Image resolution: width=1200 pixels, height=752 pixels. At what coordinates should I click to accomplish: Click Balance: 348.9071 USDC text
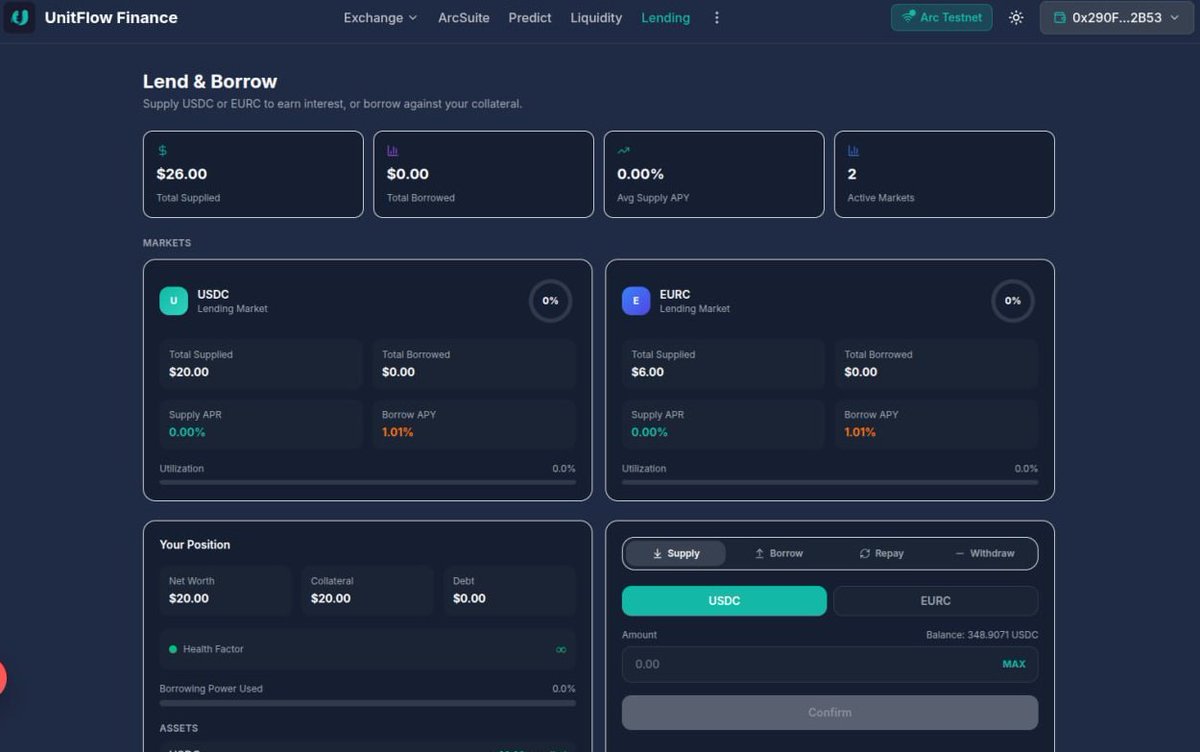(982, 635)
